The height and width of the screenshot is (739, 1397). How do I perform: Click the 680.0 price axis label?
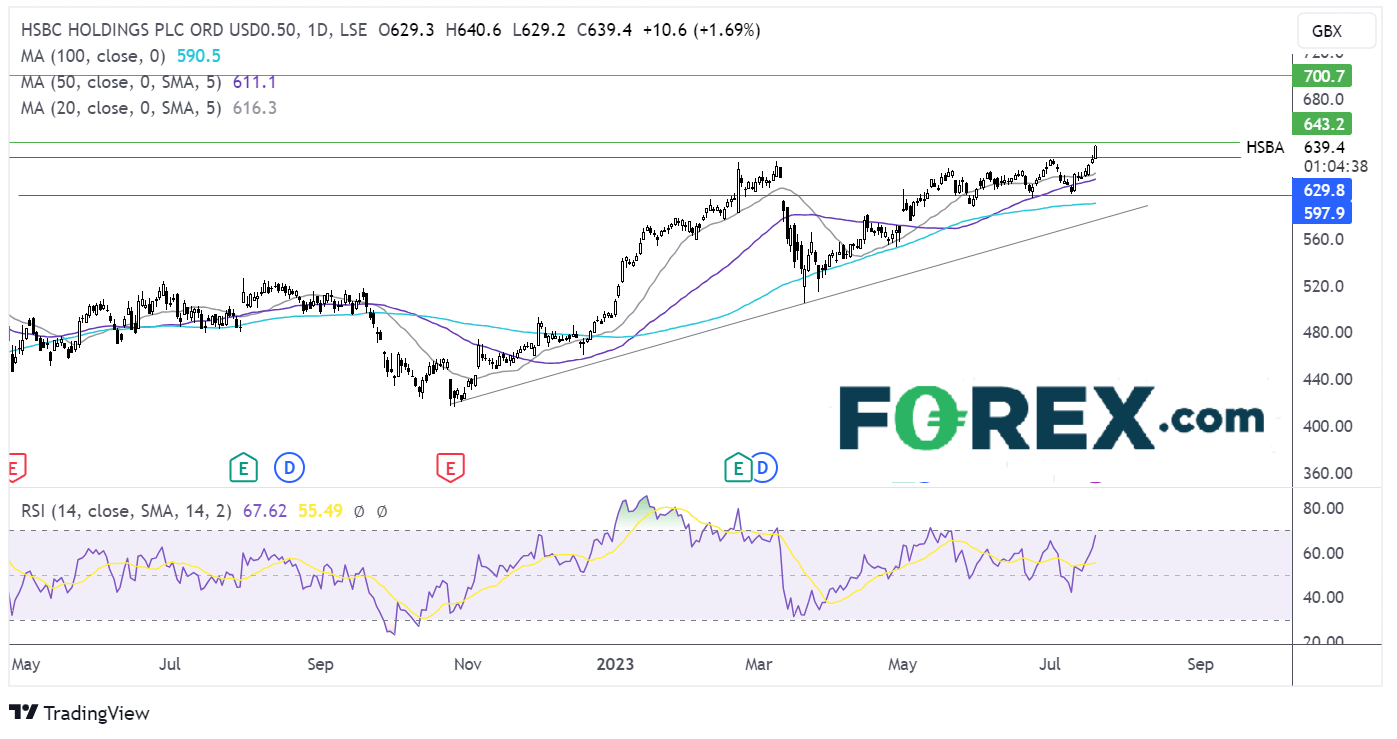click(x=1323, y=99)
